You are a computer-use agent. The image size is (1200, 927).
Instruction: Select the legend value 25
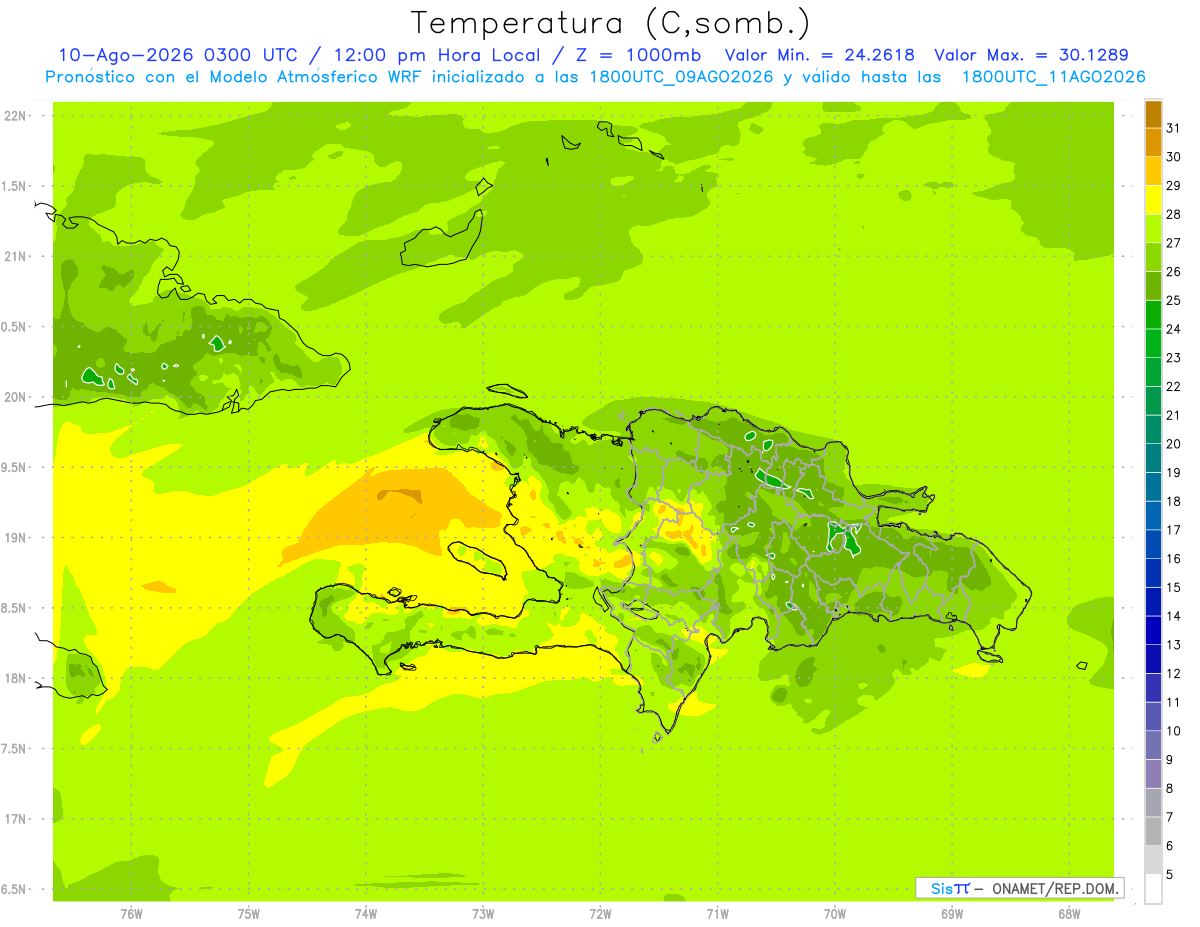pyautogui.click(x=1174, y=300)
